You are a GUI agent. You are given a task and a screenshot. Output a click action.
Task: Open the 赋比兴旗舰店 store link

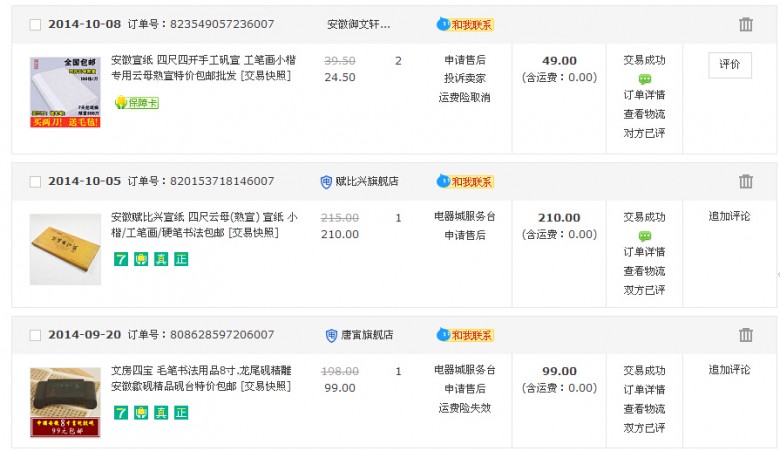(367, 181)
